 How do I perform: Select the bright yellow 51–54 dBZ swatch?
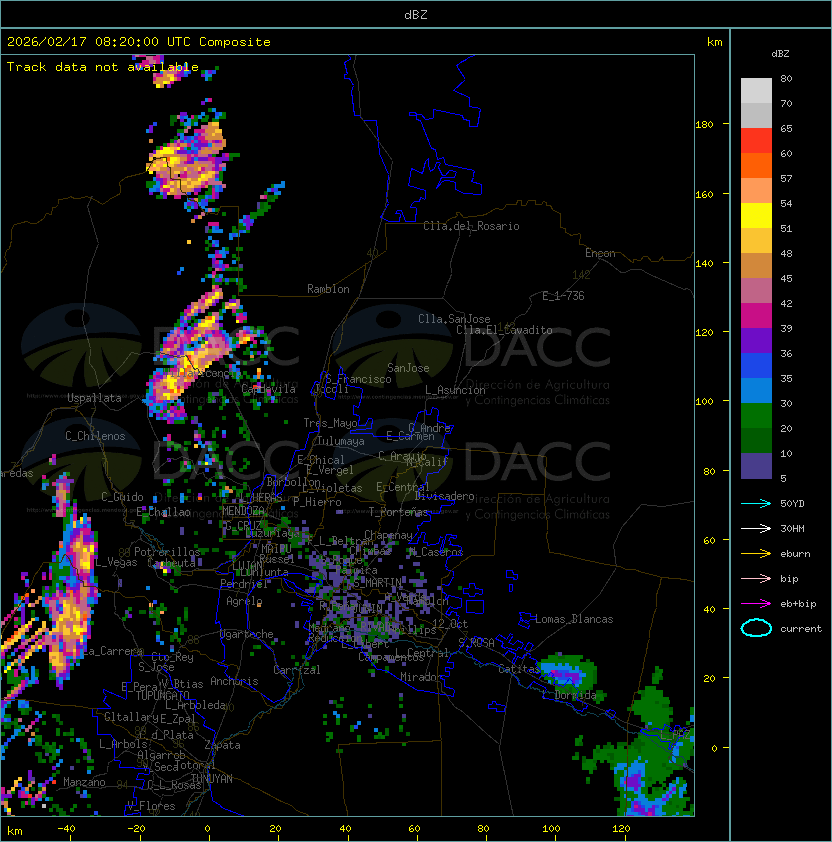click(756, 216)
